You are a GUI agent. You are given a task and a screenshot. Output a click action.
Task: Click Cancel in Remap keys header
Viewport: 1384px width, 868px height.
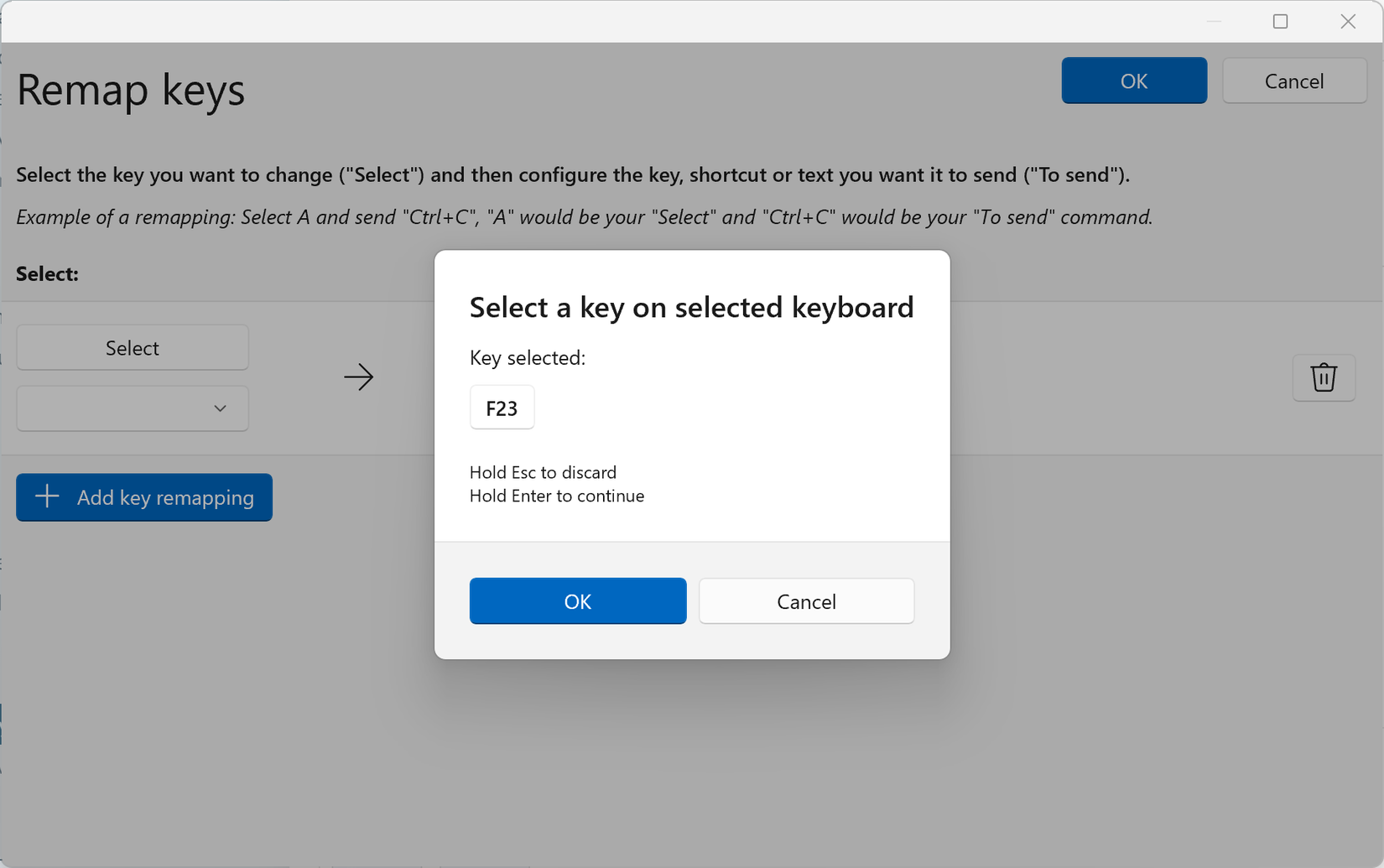[1294, 81]
